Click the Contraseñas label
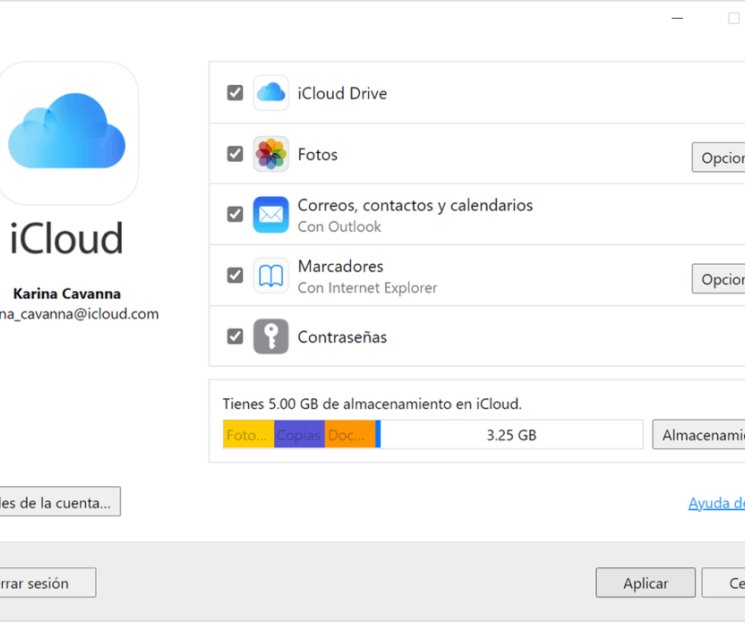The height and width of the screenshot is (622, 745). point(342,337)
